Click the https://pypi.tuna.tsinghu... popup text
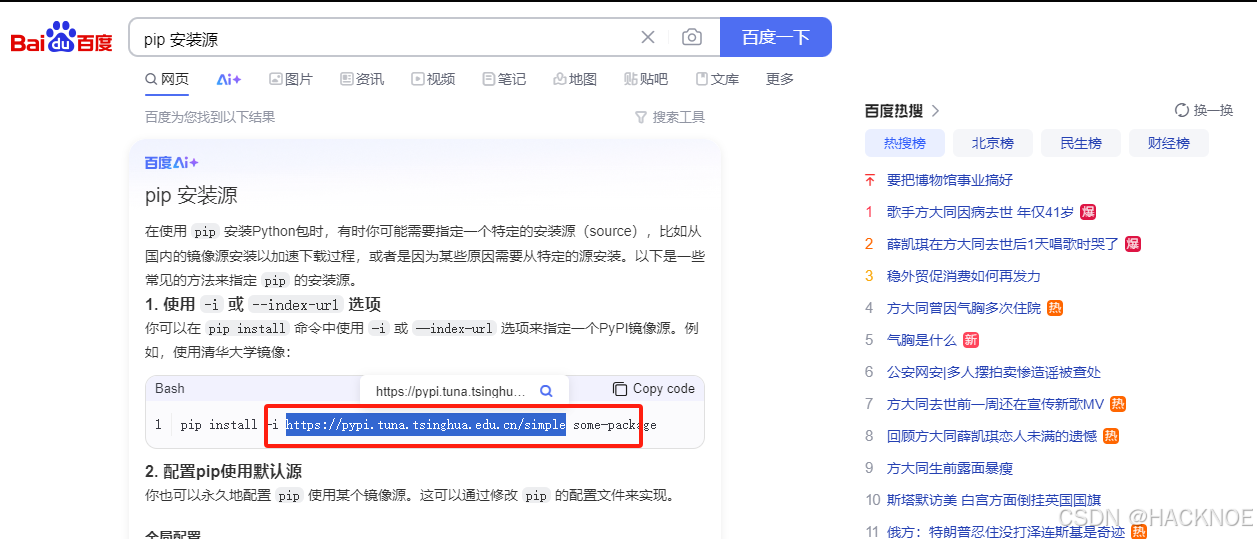 pos(450,391)
